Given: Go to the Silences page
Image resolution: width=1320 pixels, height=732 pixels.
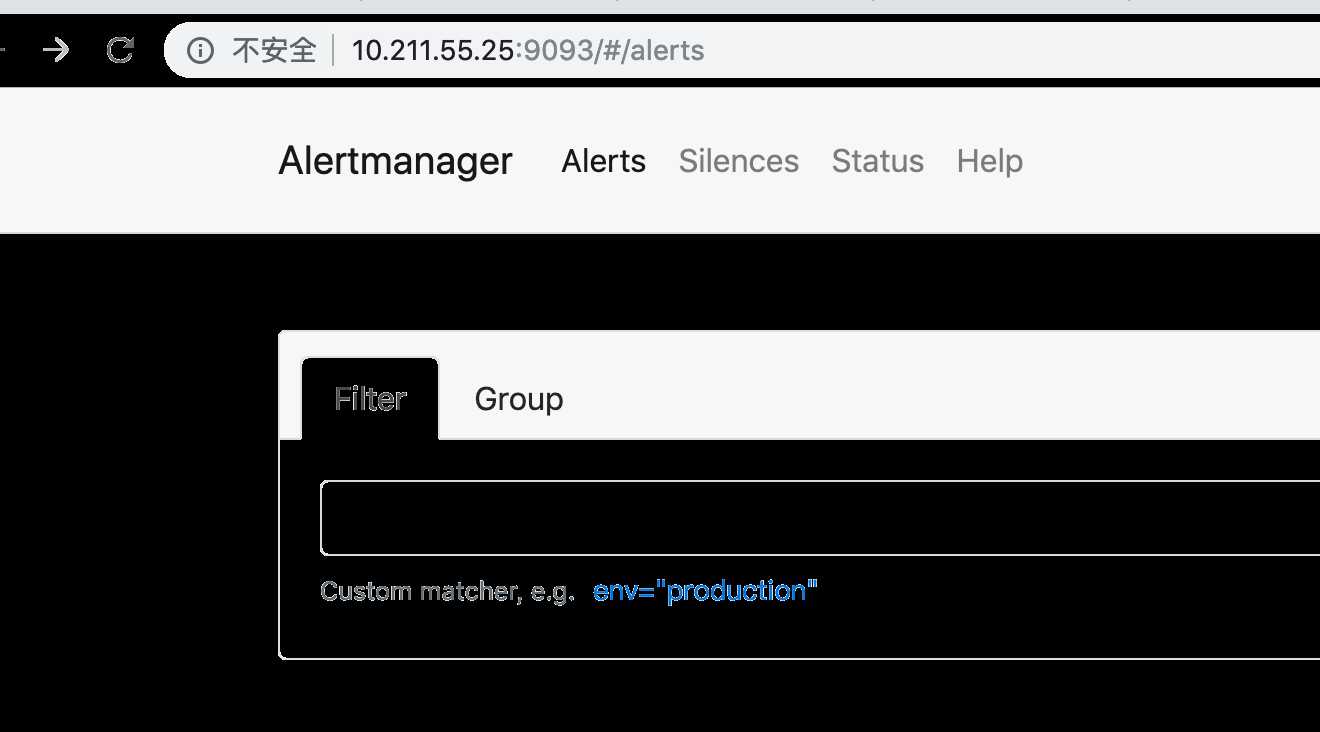Looking at the screenshot, I should (739, 161).
